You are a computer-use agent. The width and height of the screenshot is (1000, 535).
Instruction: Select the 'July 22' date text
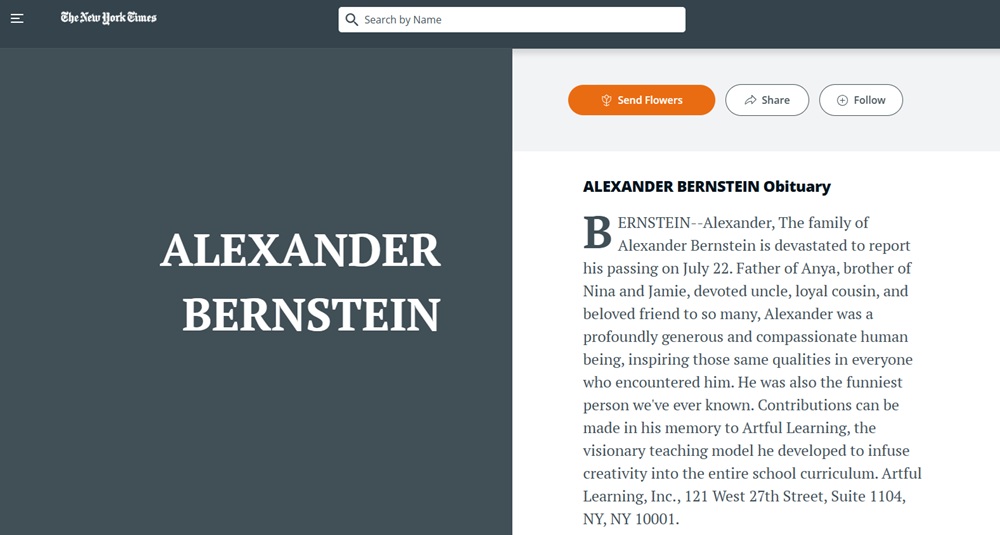(x=706, y=268)
